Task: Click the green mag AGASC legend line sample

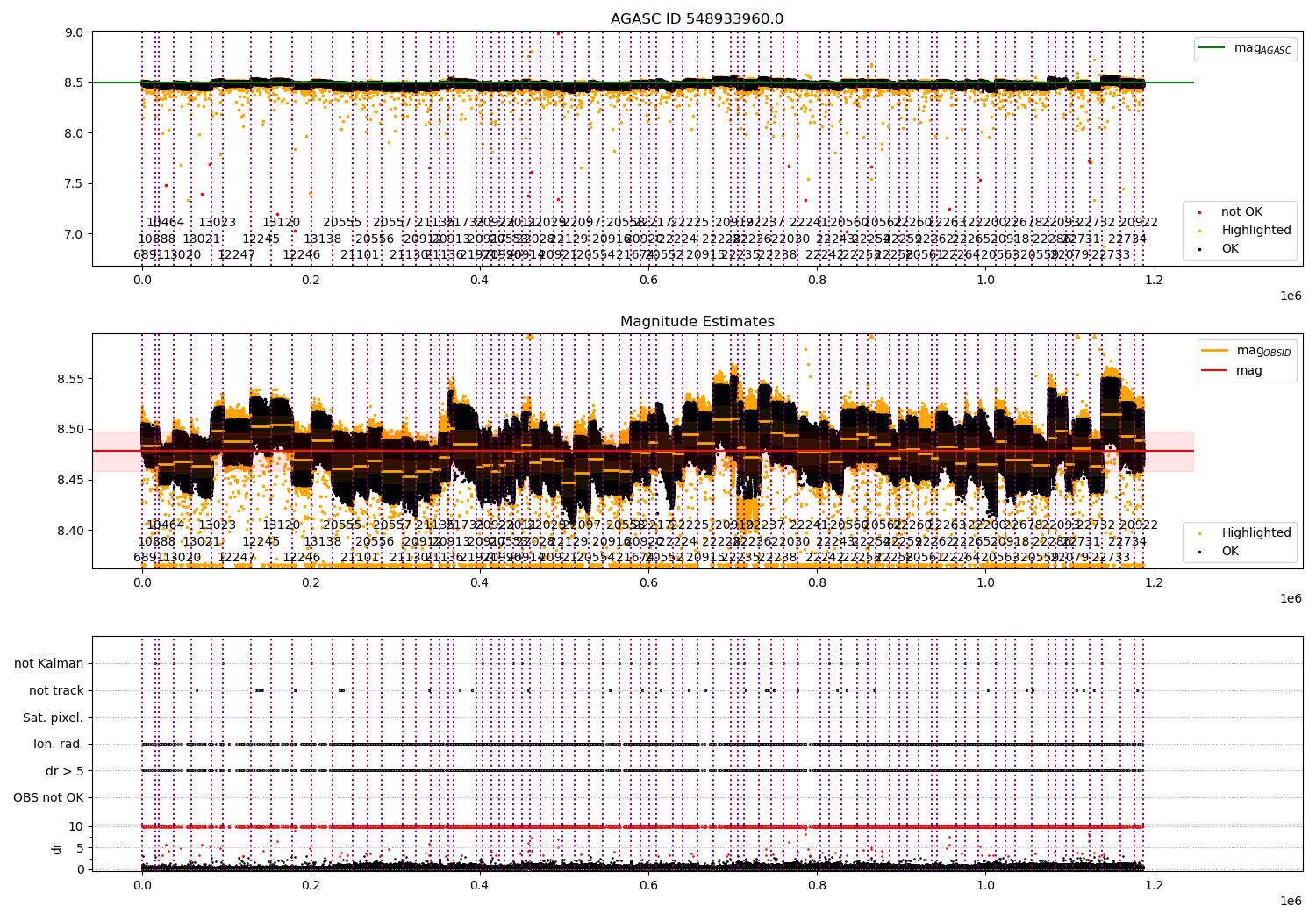Action: [x=1212, y=48]
